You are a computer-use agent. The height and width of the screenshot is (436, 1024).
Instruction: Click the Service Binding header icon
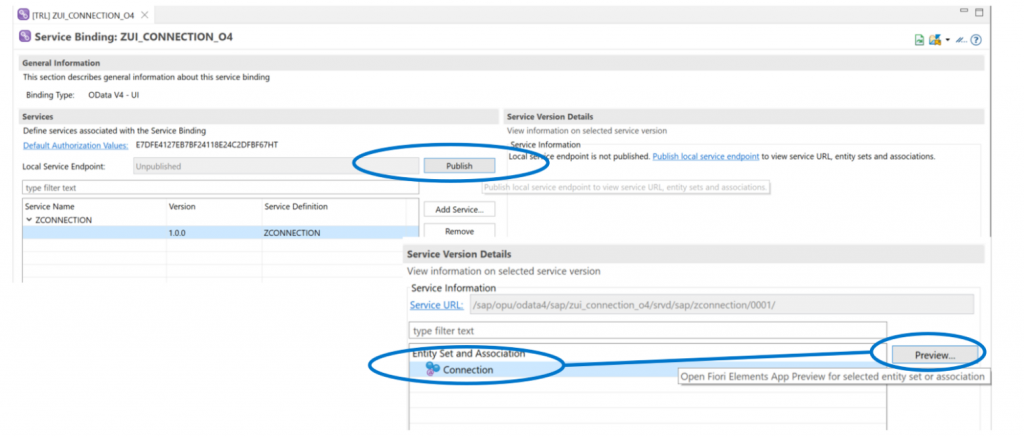click(x=25, y=37)
